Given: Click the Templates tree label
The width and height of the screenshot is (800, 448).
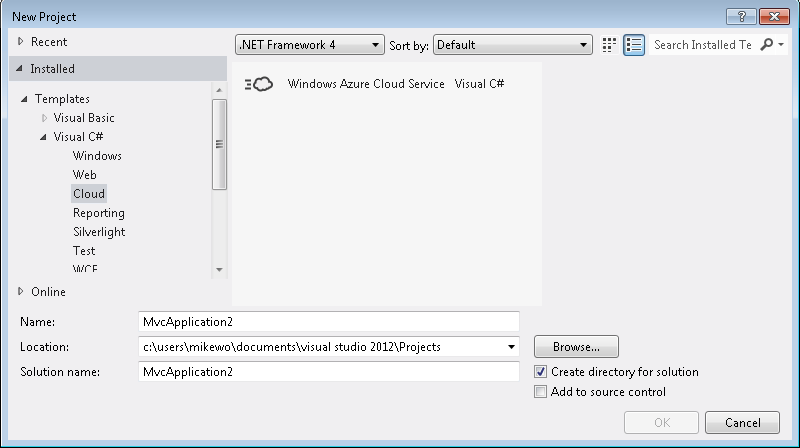Looking at the screenshot, I should coord(62,99).
